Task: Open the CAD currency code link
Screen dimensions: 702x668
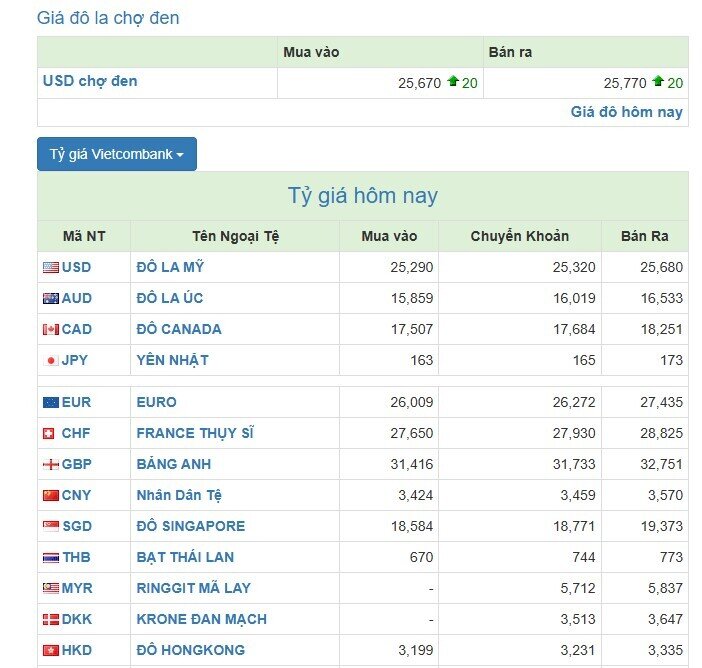Action: (77, 330)
